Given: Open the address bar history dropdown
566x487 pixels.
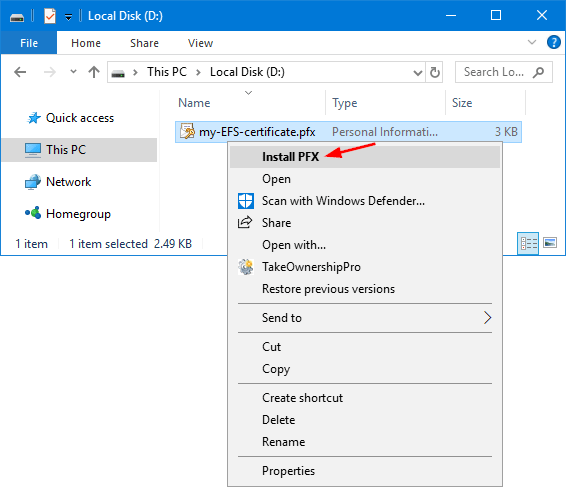Looking at the screenshot, I should [x=418, y=73].
